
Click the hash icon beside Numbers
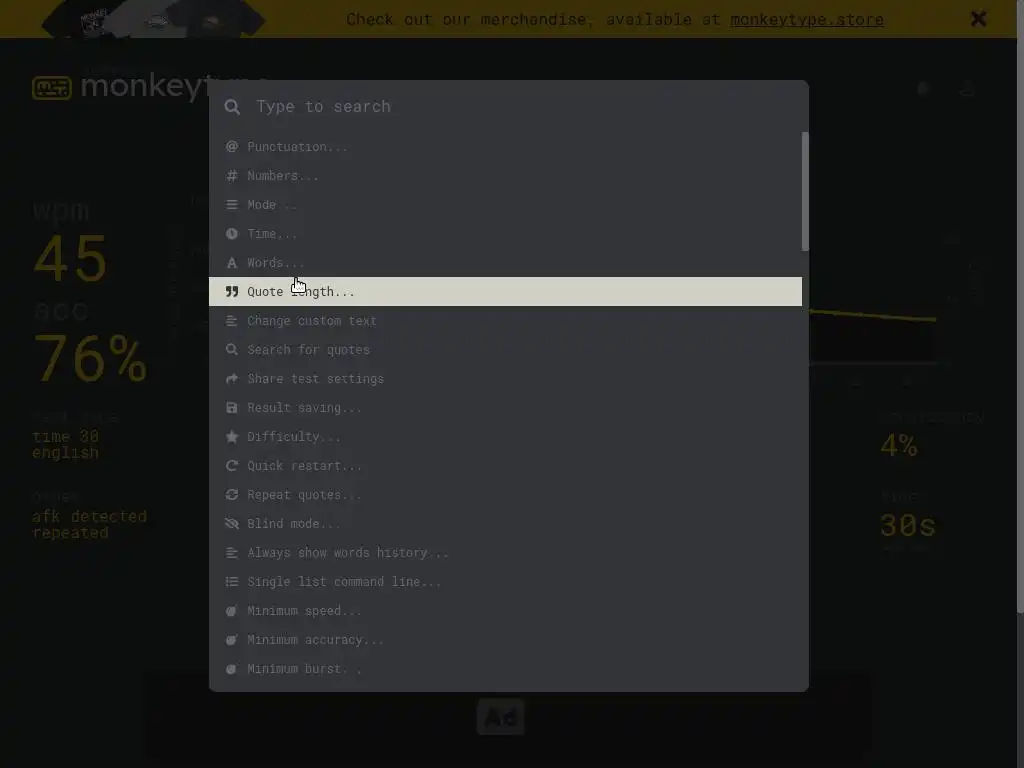click(x=232, y=176)
